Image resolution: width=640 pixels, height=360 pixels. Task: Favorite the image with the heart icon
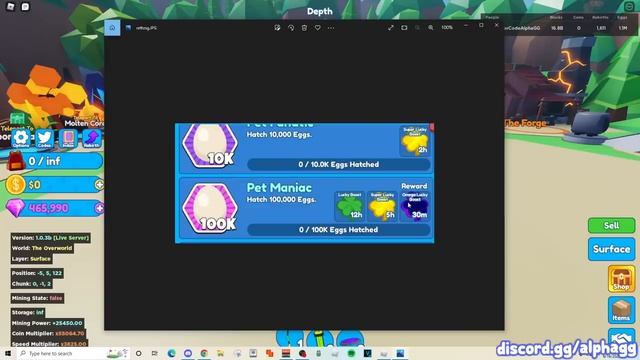tap(318, 28)
